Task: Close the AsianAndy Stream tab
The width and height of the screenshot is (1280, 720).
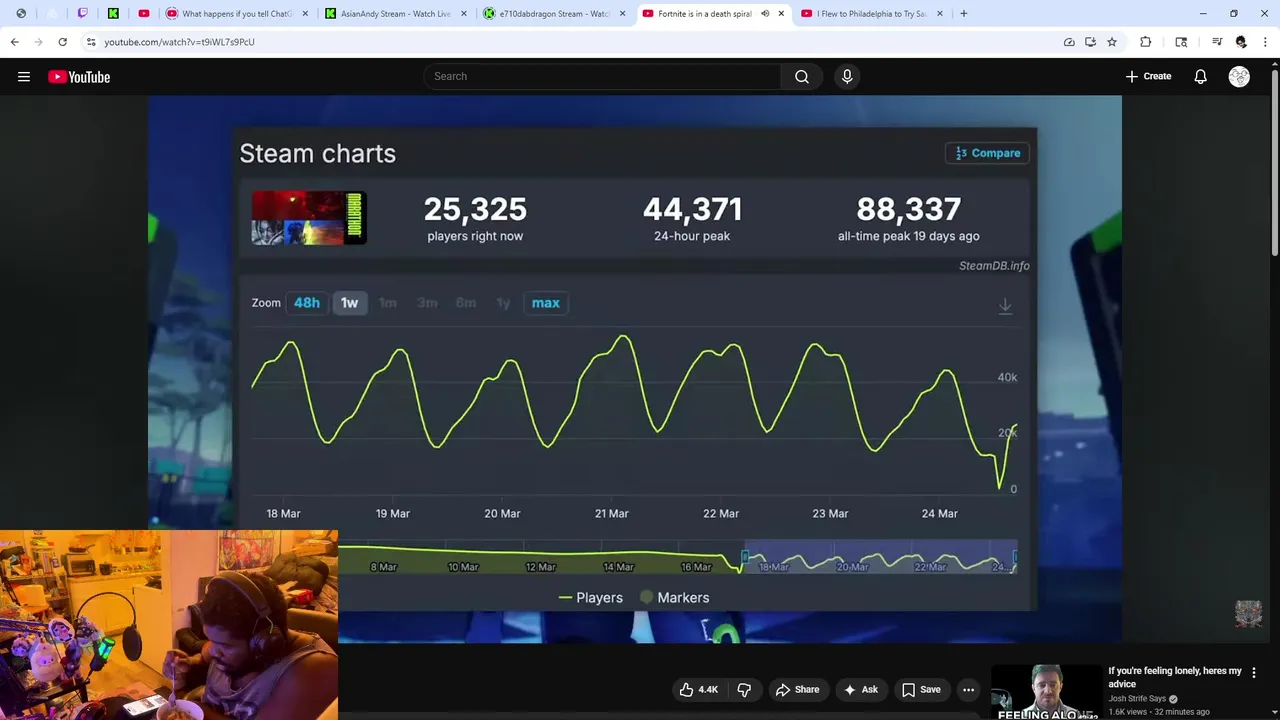Action: 464,14
